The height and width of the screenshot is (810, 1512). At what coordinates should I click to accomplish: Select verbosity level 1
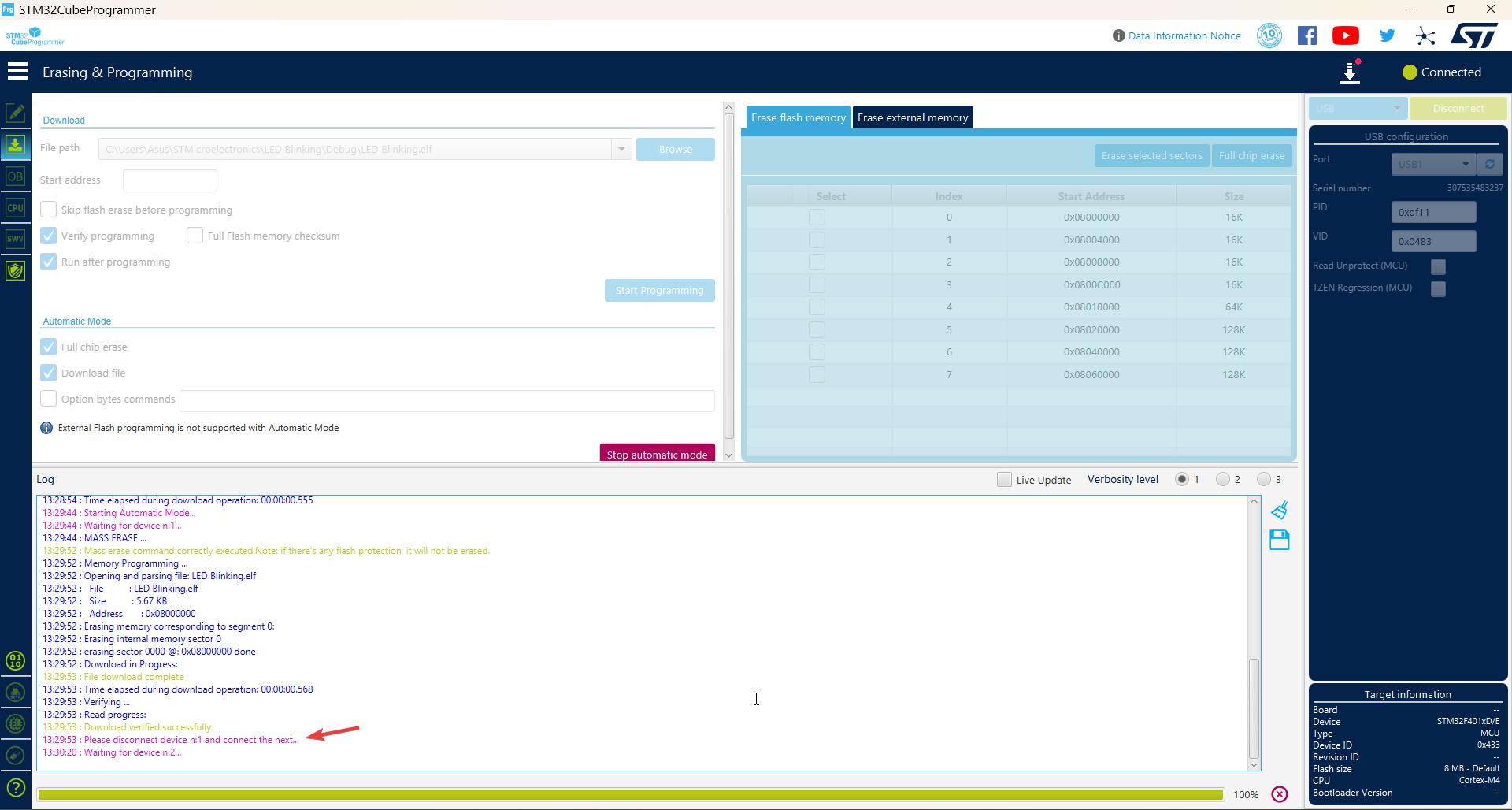coord(1182,479)
